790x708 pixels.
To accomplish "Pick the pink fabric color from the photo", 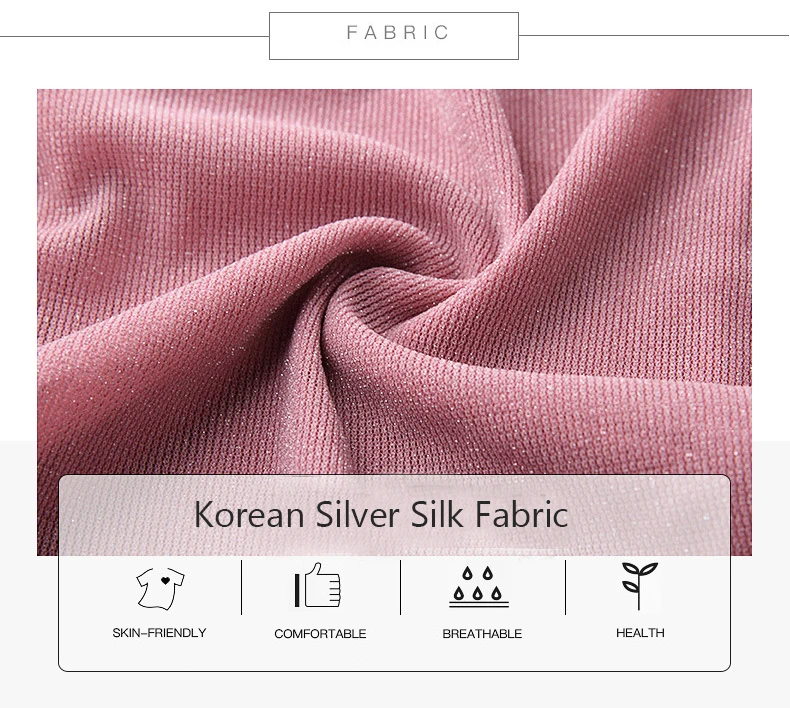I will tap(202, 202).
